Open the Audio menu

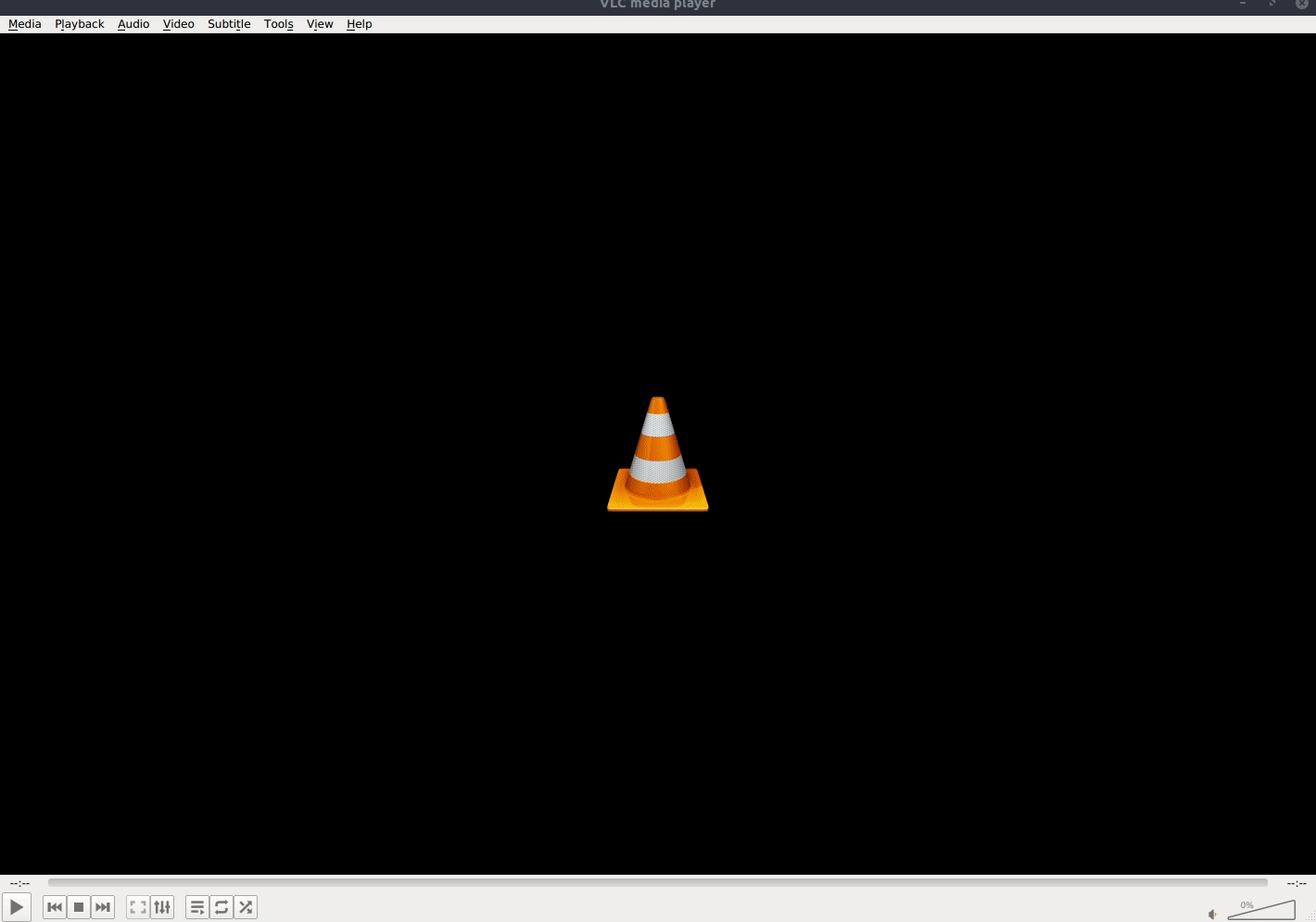tap(133, 23)
